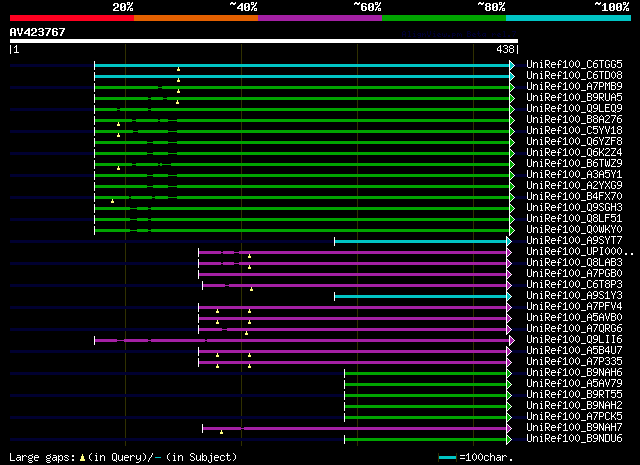Screen dimensions: 640x465
Task: Select the truncated label UniRef100_UPI000..
Action: 580,252
